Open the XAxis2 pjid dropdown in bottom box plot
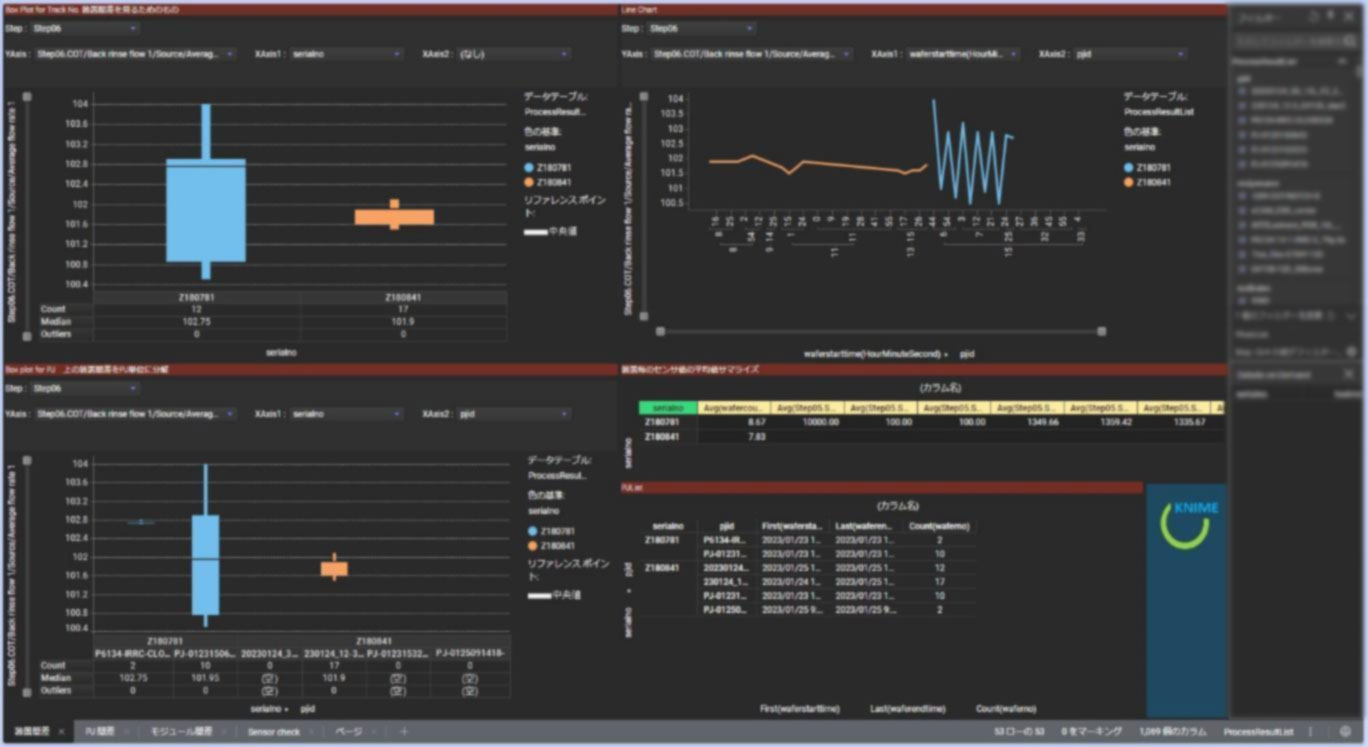The image size is (1368, 747). point(513,413)
